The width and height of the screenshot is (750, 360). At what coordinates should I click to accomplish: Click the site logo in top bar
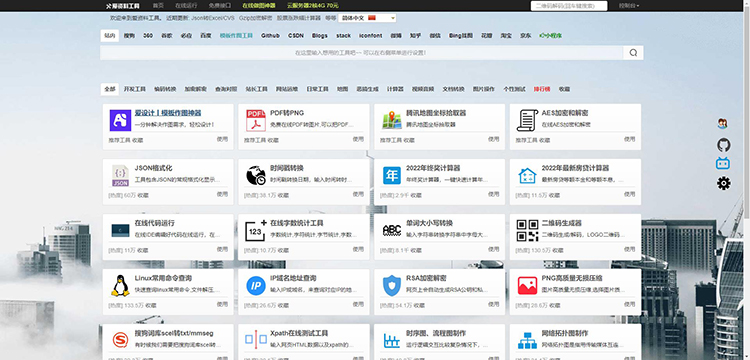(122, 6)
